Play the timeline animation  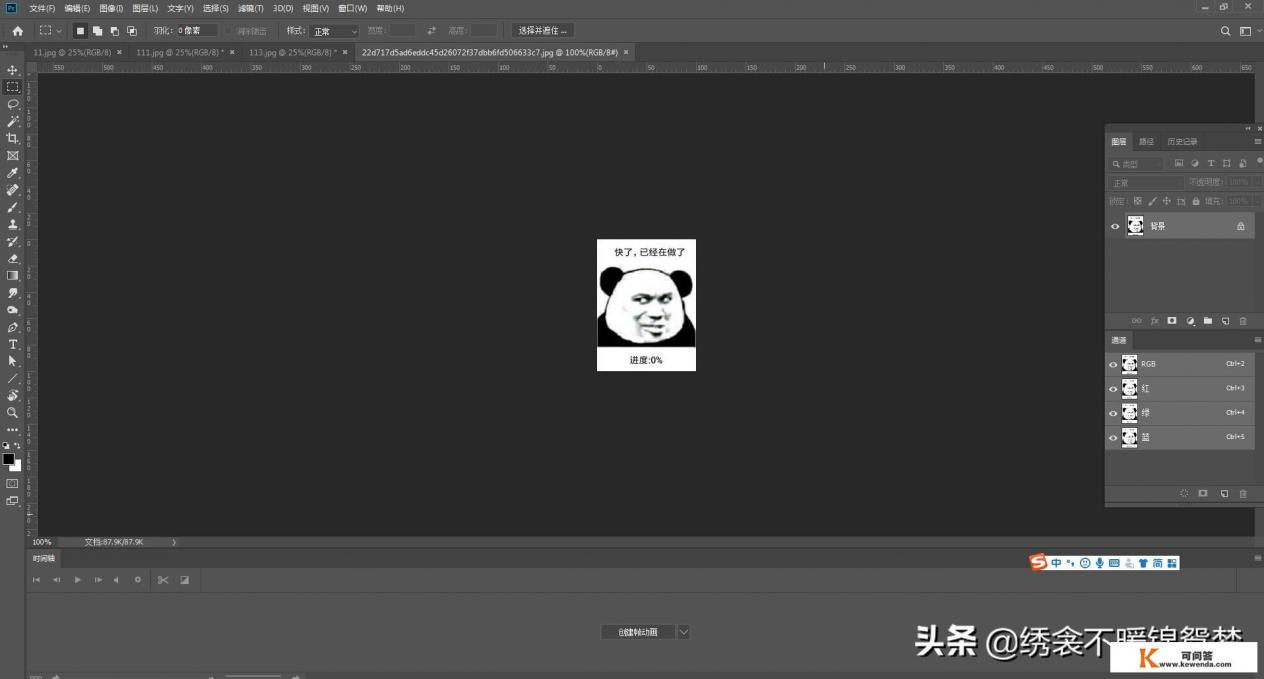[x=77, y=580]
